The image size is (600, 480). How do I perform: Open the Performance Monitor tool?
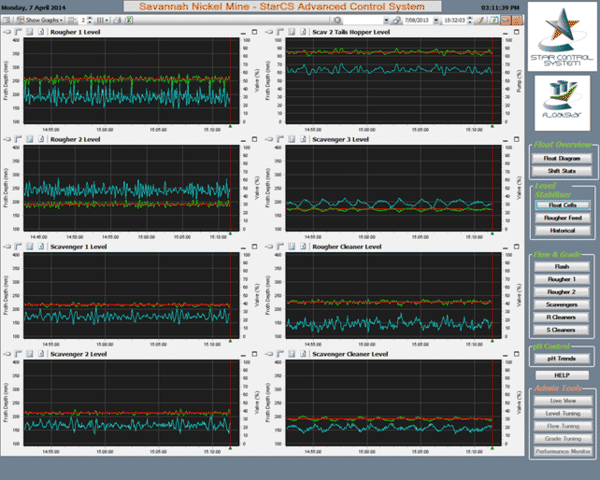point(562,451)
